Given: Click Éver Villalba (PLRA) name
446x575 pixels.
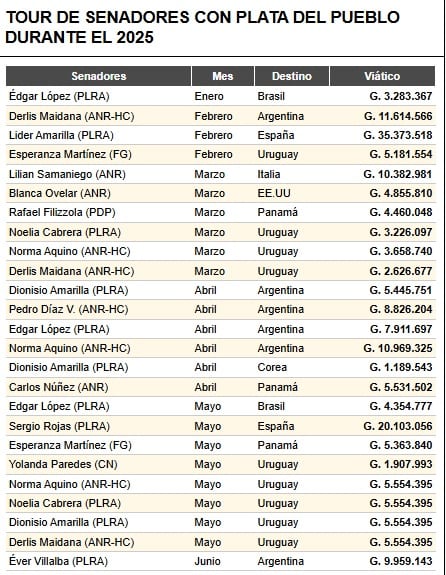Looking at the screenshot, I should coord(58,561).
